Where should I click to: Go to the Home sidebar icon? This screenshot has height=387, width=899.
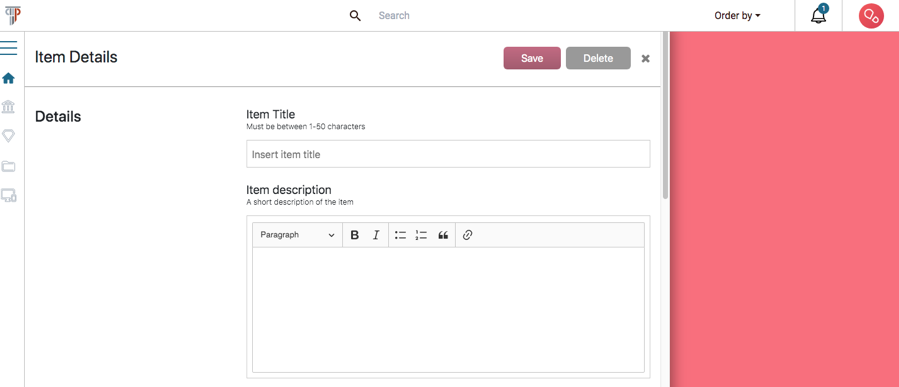coord(9,77)
